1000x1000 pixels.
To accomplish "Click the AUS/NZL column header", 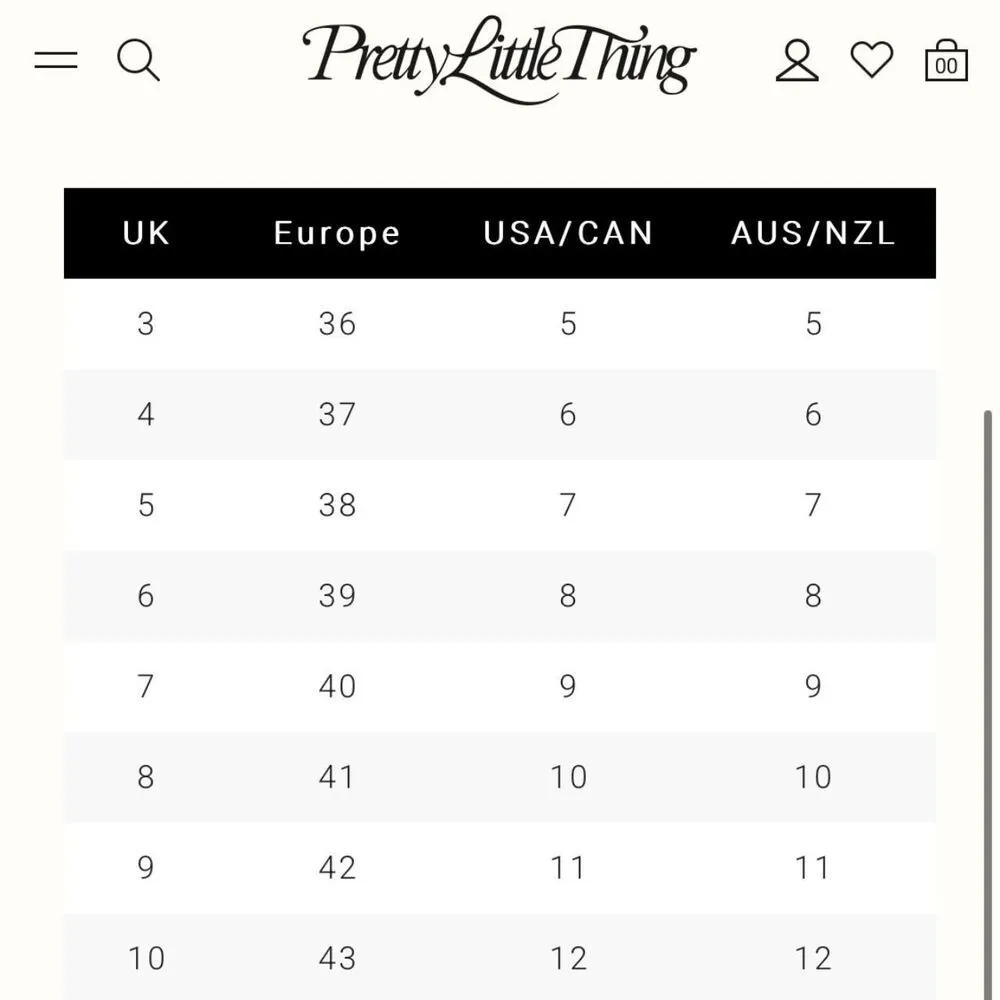I will pyautogui.click(x=813, y=233).
